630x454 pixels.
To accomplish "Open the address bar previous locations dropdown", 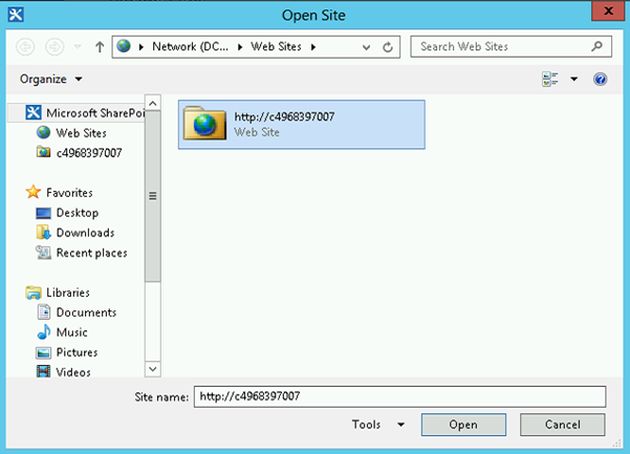I will click(x=366, y=47).
